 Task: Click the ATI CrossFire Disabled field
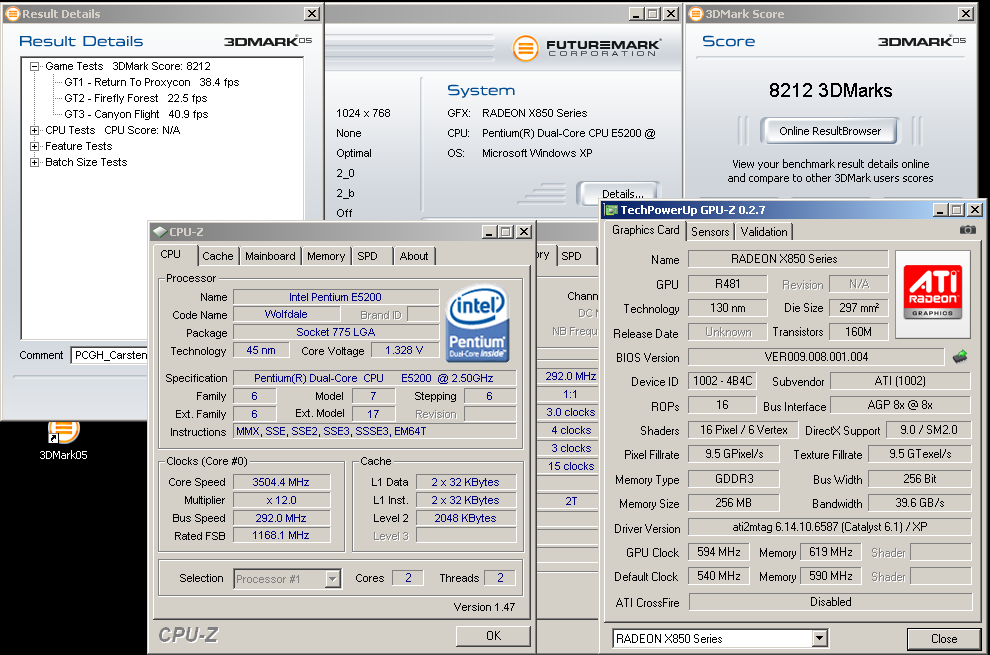(830, 602)
